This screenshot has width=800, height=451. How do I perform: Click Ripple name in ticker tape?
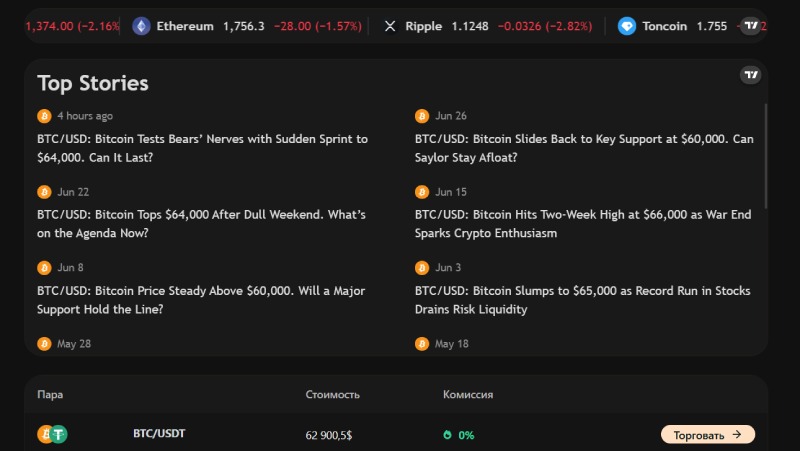(423, 26)
